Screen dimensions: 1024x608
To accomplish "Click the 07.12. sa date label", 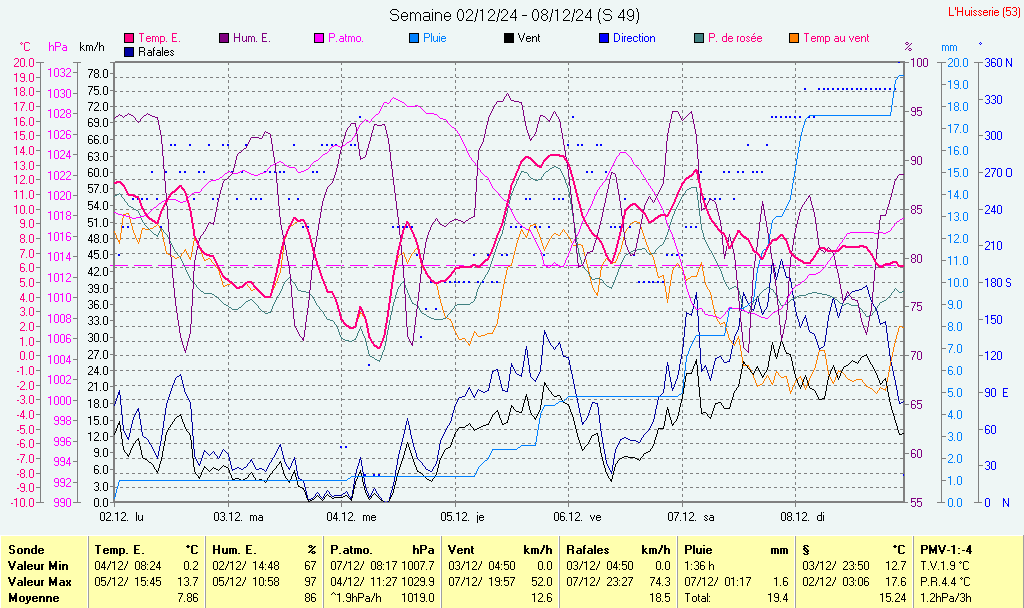I will [x=691, y=517].
